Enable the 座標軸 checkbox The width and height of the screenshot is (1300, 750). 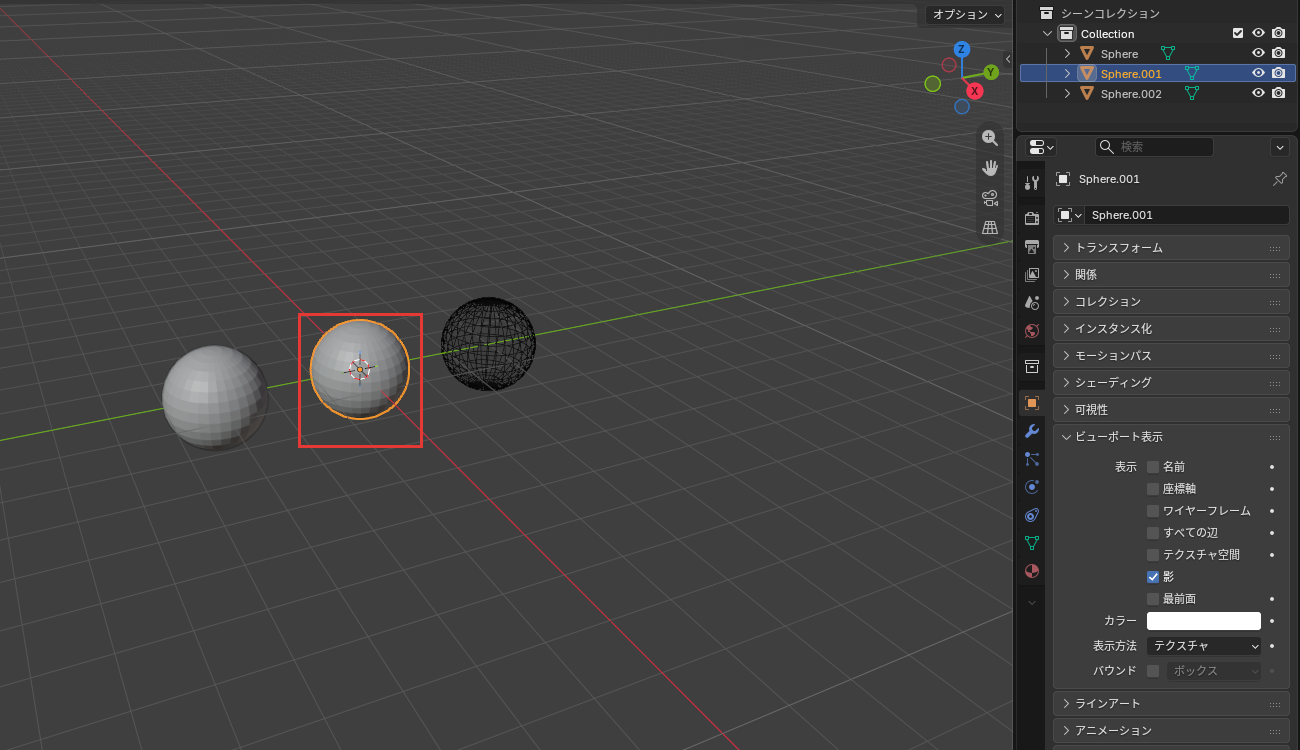[x=1153, y=489]
